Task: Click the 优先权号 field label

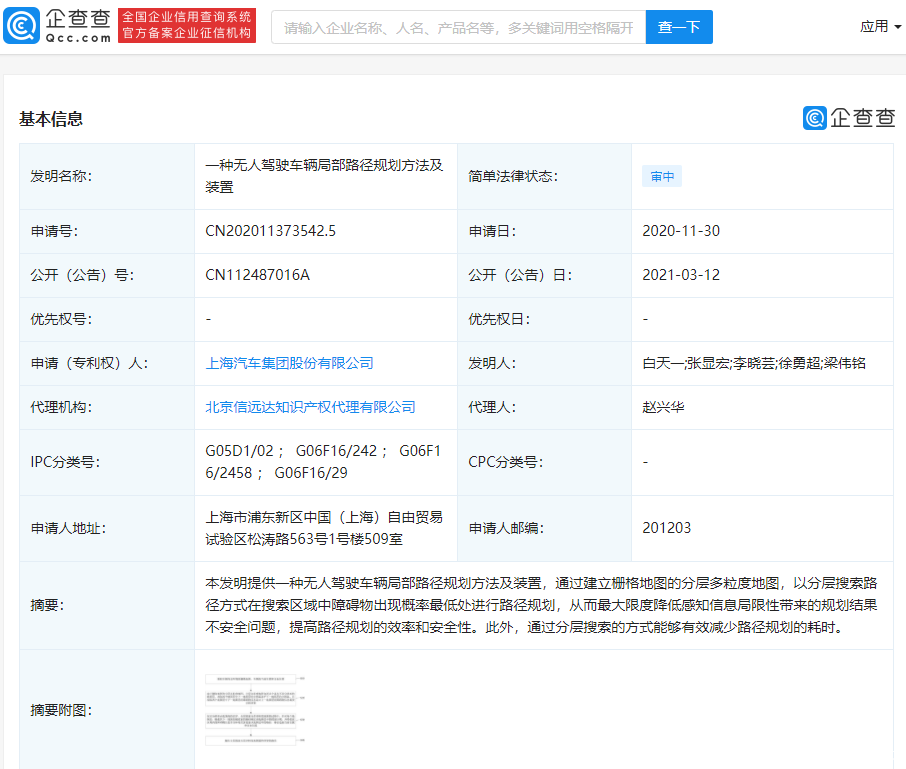Action: point(61,319)
